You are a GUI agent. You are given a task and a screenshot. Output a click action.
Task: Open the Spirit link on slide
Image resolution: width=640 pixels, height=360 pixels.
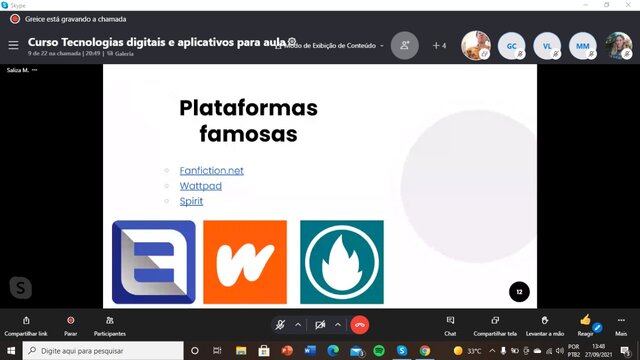pyautogui.click(x=191, y=201)
